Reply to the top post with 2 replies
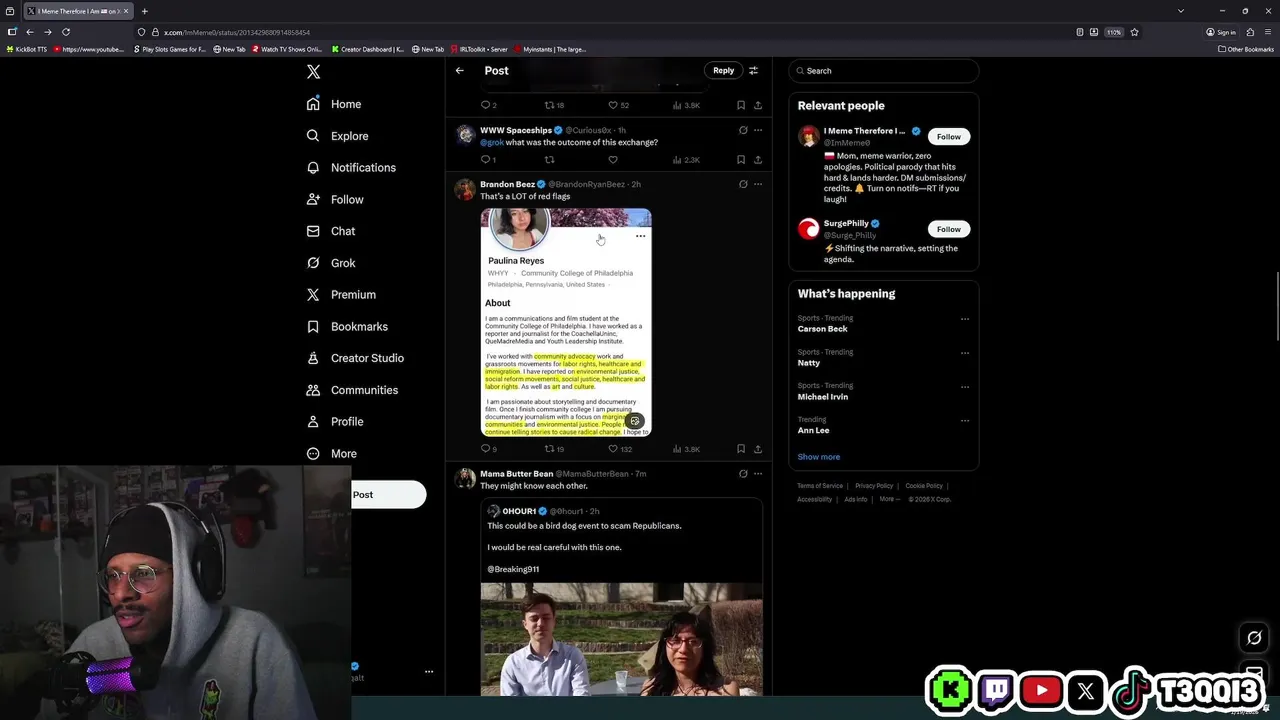Viewport: 1280px width, 720px height. click(x=488, y=105)
